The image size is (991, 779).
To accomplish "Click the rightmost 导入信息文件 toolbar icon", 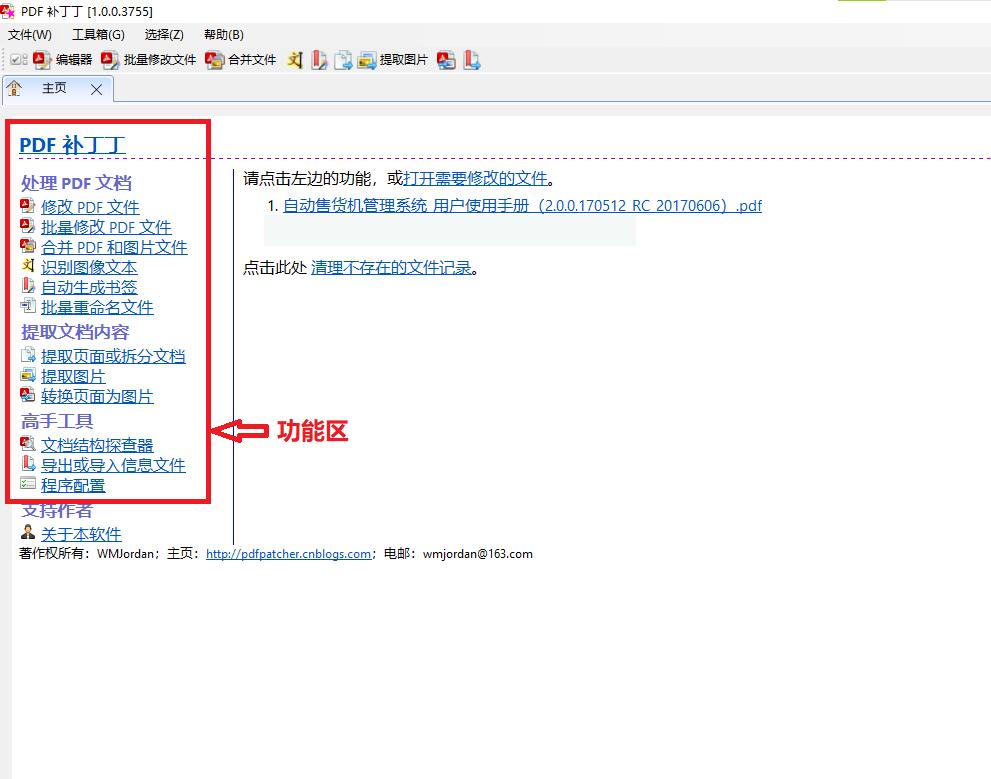I will coord(470,60).
